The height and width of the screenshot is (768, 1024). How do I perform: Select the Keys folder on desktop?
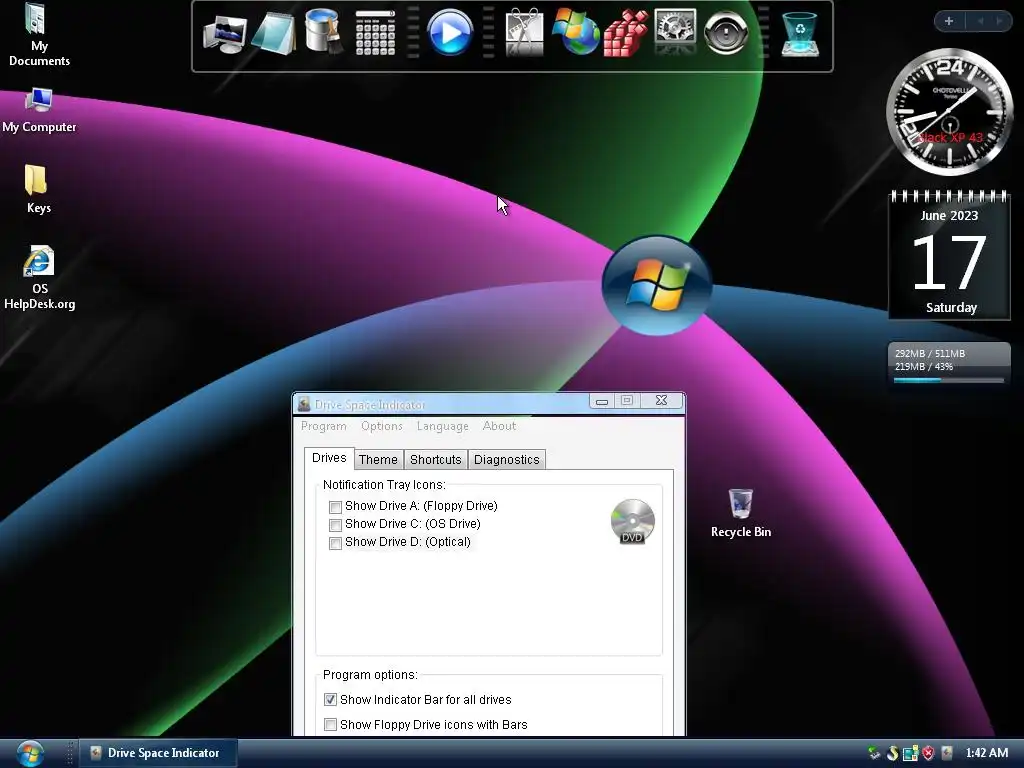pos(37,189)
